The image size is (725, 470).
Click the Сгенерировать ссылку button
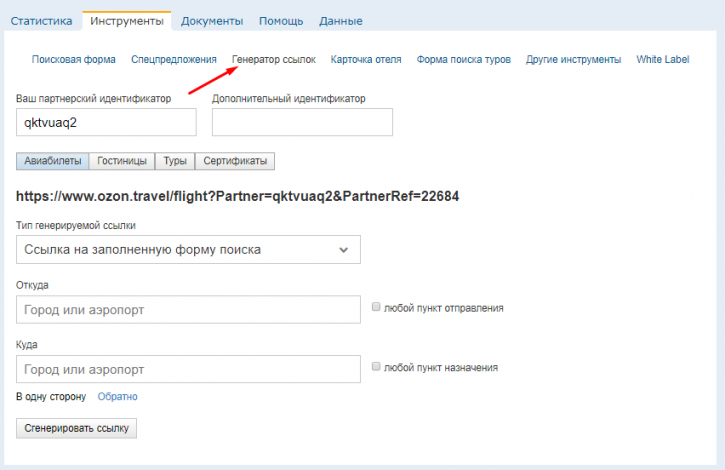tap(76, 428)
